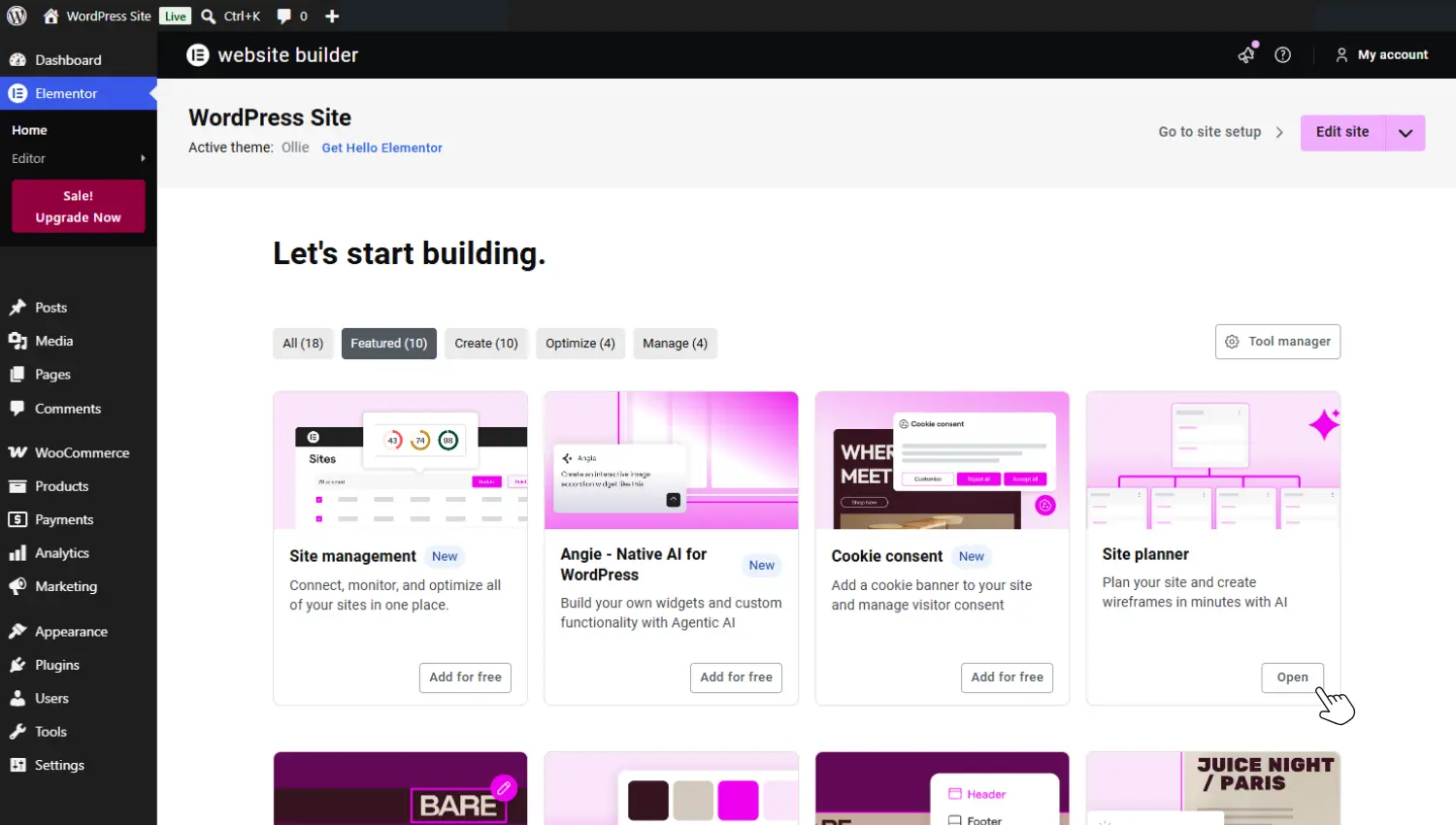Screen dimensions: 1456x825
Task: Click the Live status badge
Action: coord(176,16)
